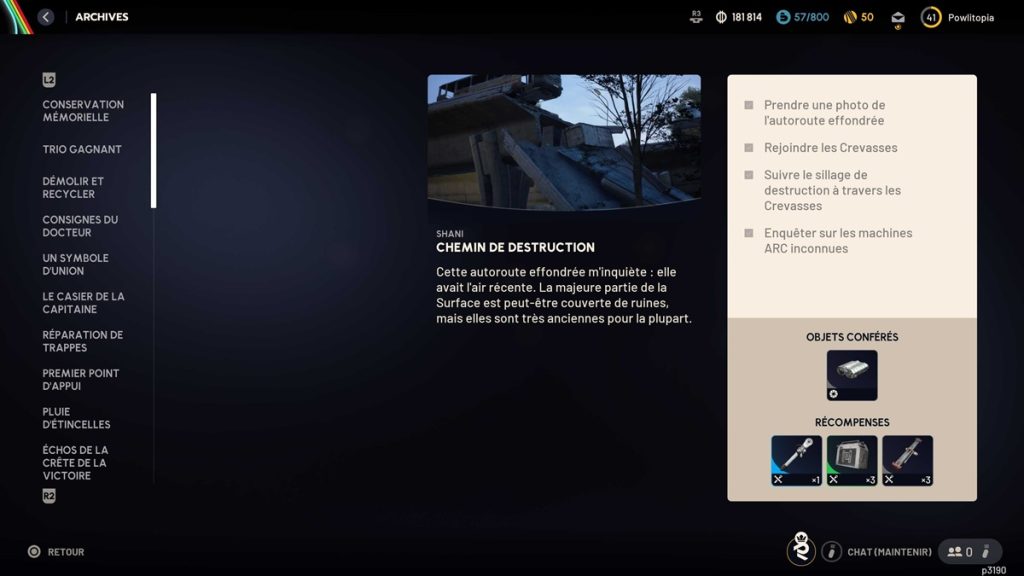
Task: Select 'Consignes du docteur' in quest list
Action: (x=80, y=226)
